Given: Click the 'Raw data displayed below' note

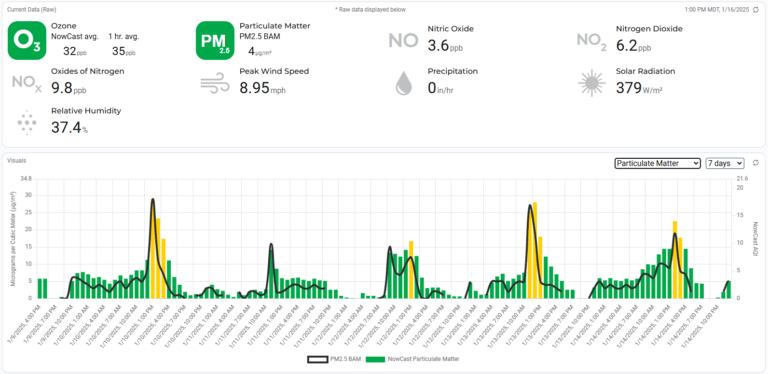Looking at the screenshot, I should pyautogui.click(x=370, y=9).
